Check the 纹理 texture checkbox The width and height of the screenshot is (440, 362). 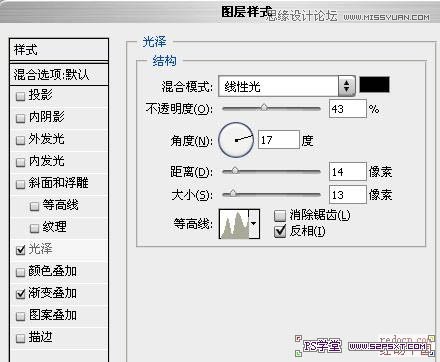pos(34,228)
